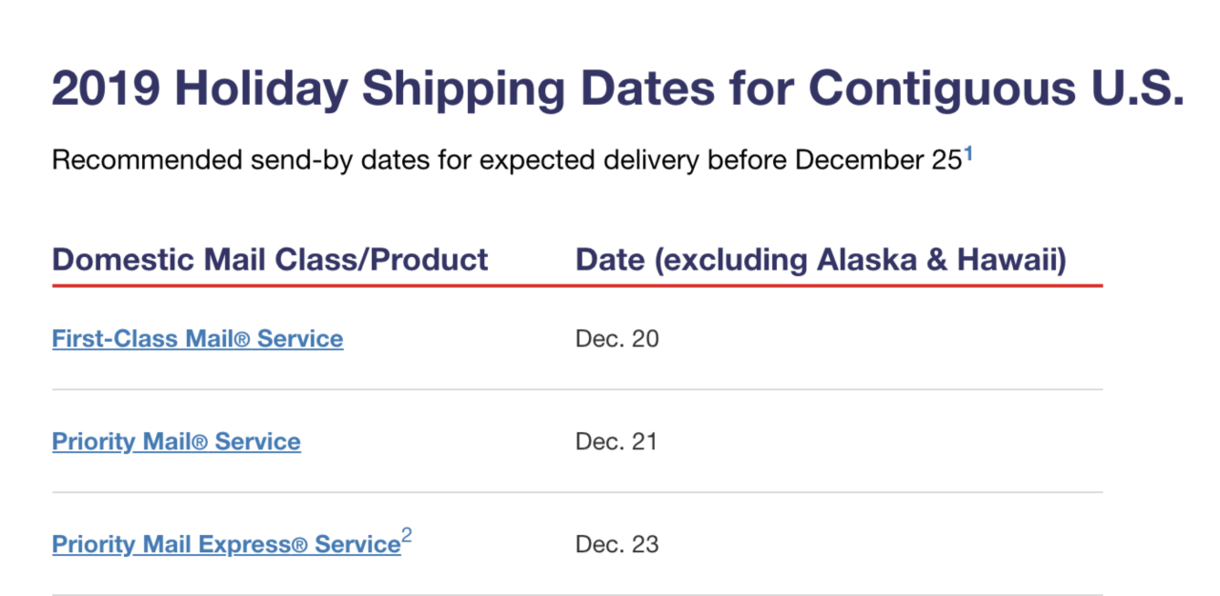Click the ® symbol in First-Class Mail link
Image resolution: width=1220 pixels, height=596 pixels.
click(243, 340)
